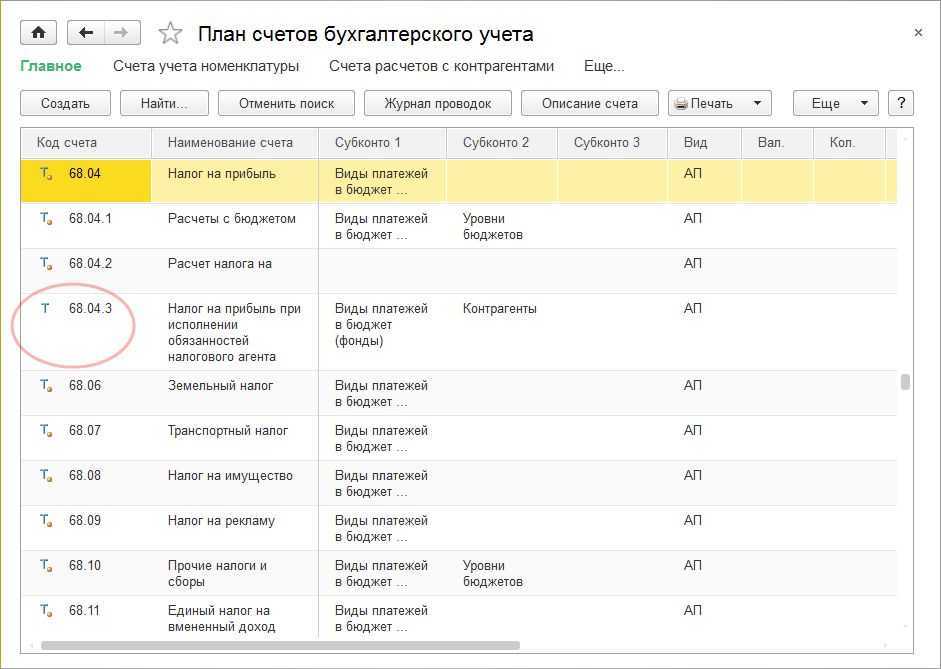The width and height of the screenshot is (941, 669).
Task: Go forward with the right arrow
Action: [122, 33]
